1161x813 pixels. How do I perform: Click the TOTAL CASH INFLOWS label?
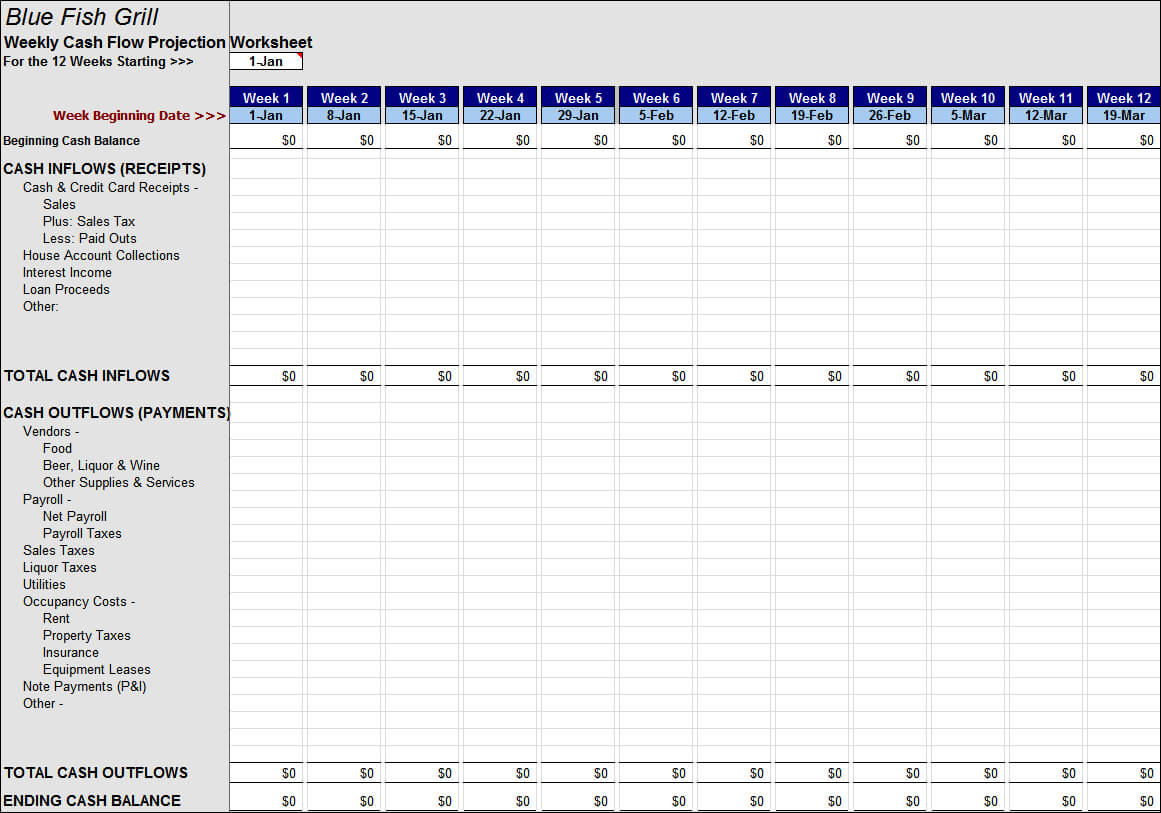87,375
